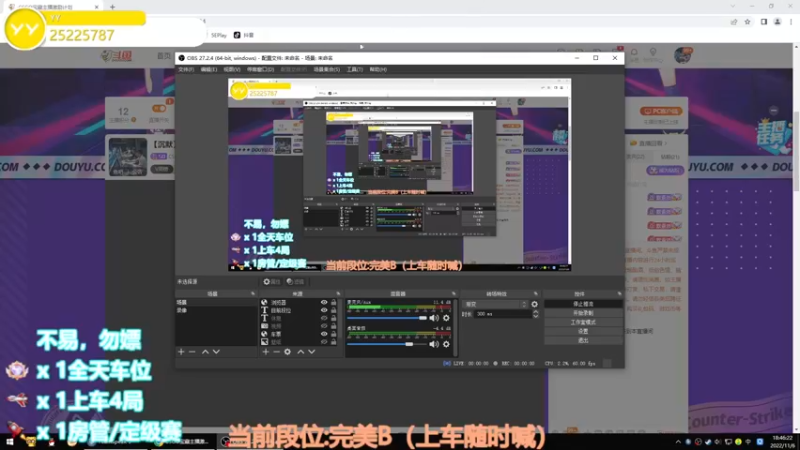Open the 帮助(H) menu in OBS

tap(378, 69)
